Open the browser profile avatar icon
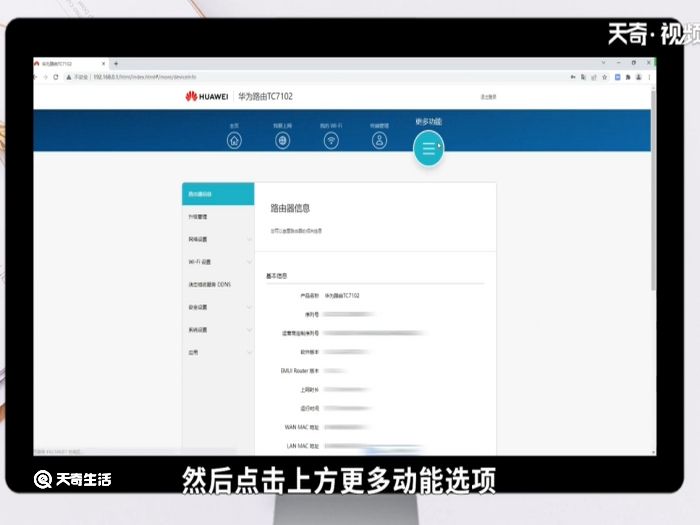The width and height of the screenshot is (700, 525). click(x=638, y=77)
